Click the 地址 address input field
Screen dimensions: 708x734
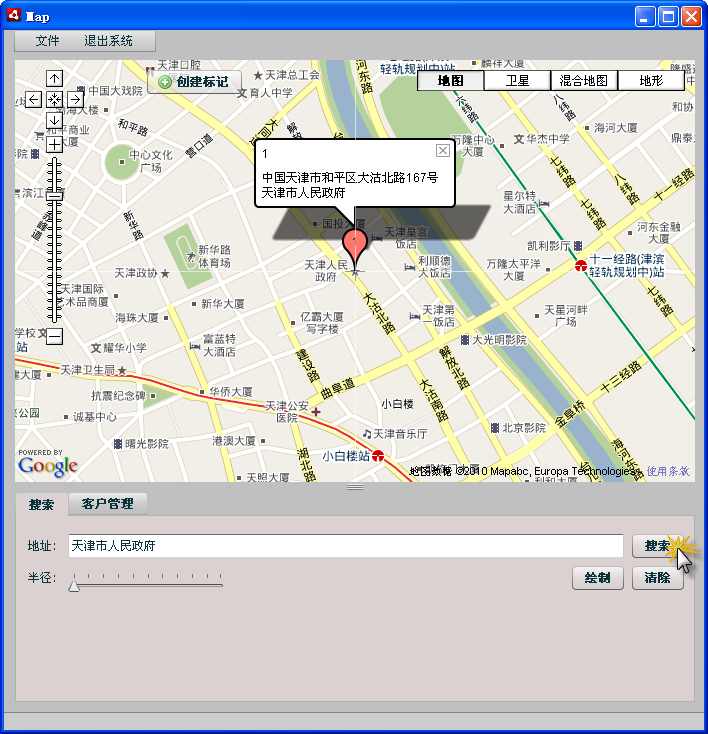pyautogui.click(x=346, y=546)
